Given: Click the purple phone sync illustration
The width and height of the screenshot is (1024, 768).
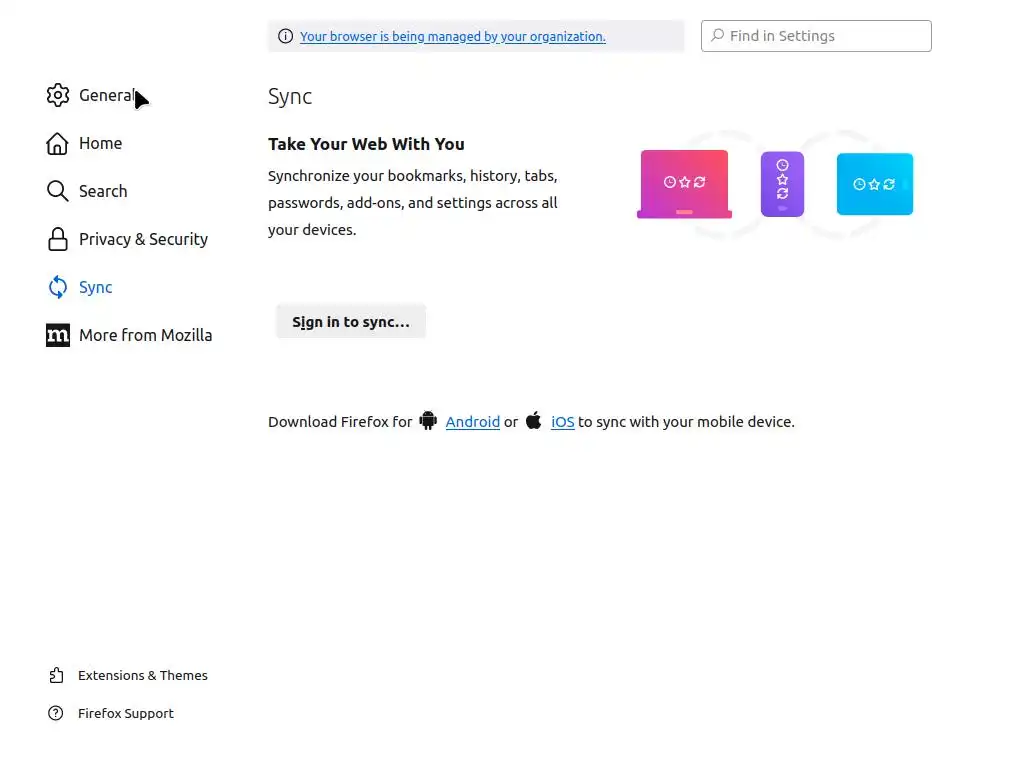Looking at the screenshot, I should [x=782, y=184].
